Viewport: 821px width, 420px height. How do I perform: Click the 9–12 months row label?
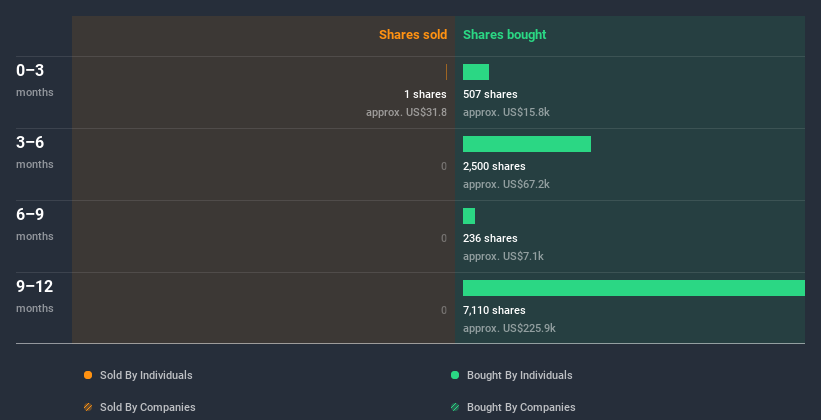pos(35,296)
